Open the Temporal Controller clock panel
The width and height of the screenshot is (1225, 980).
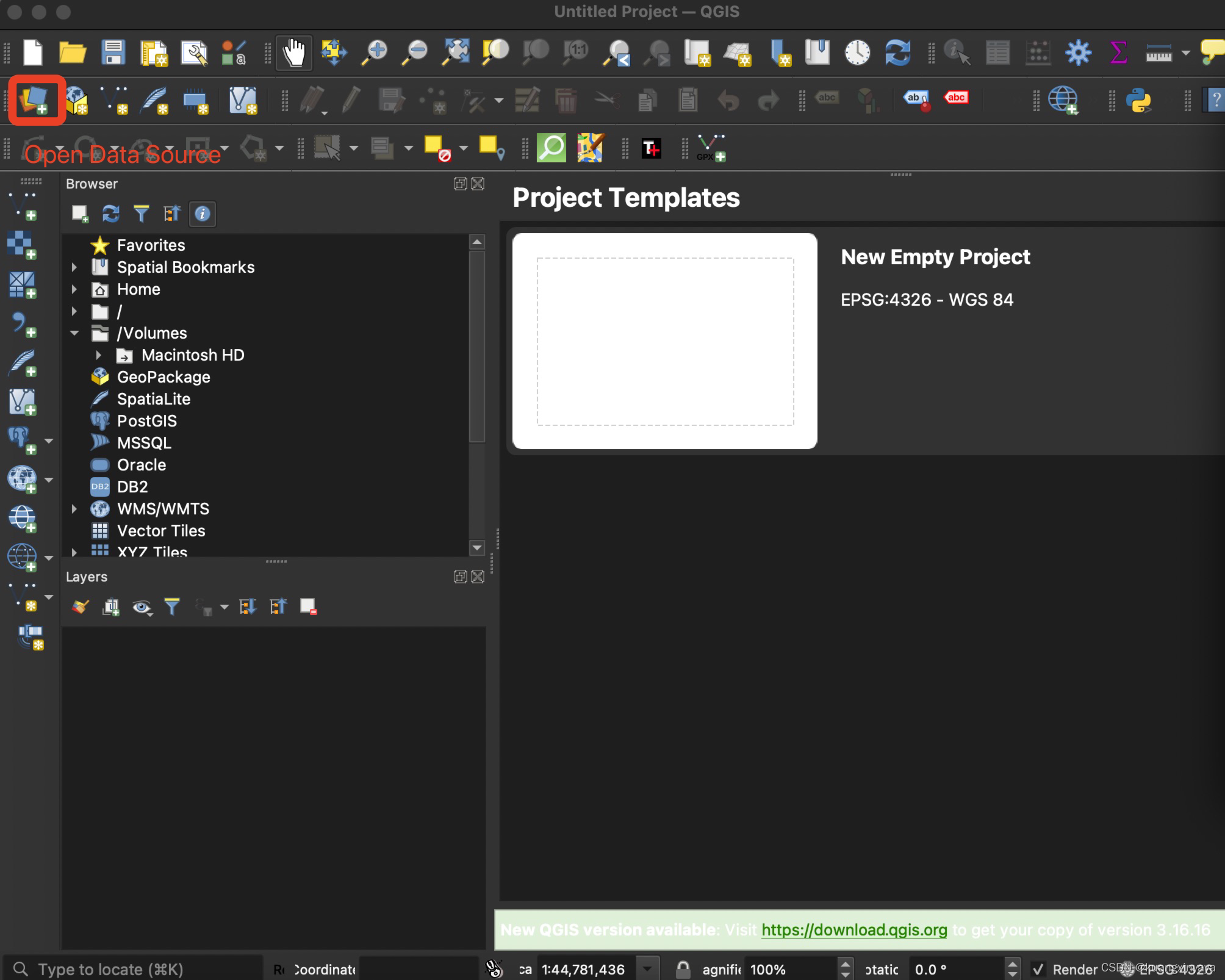857,52
